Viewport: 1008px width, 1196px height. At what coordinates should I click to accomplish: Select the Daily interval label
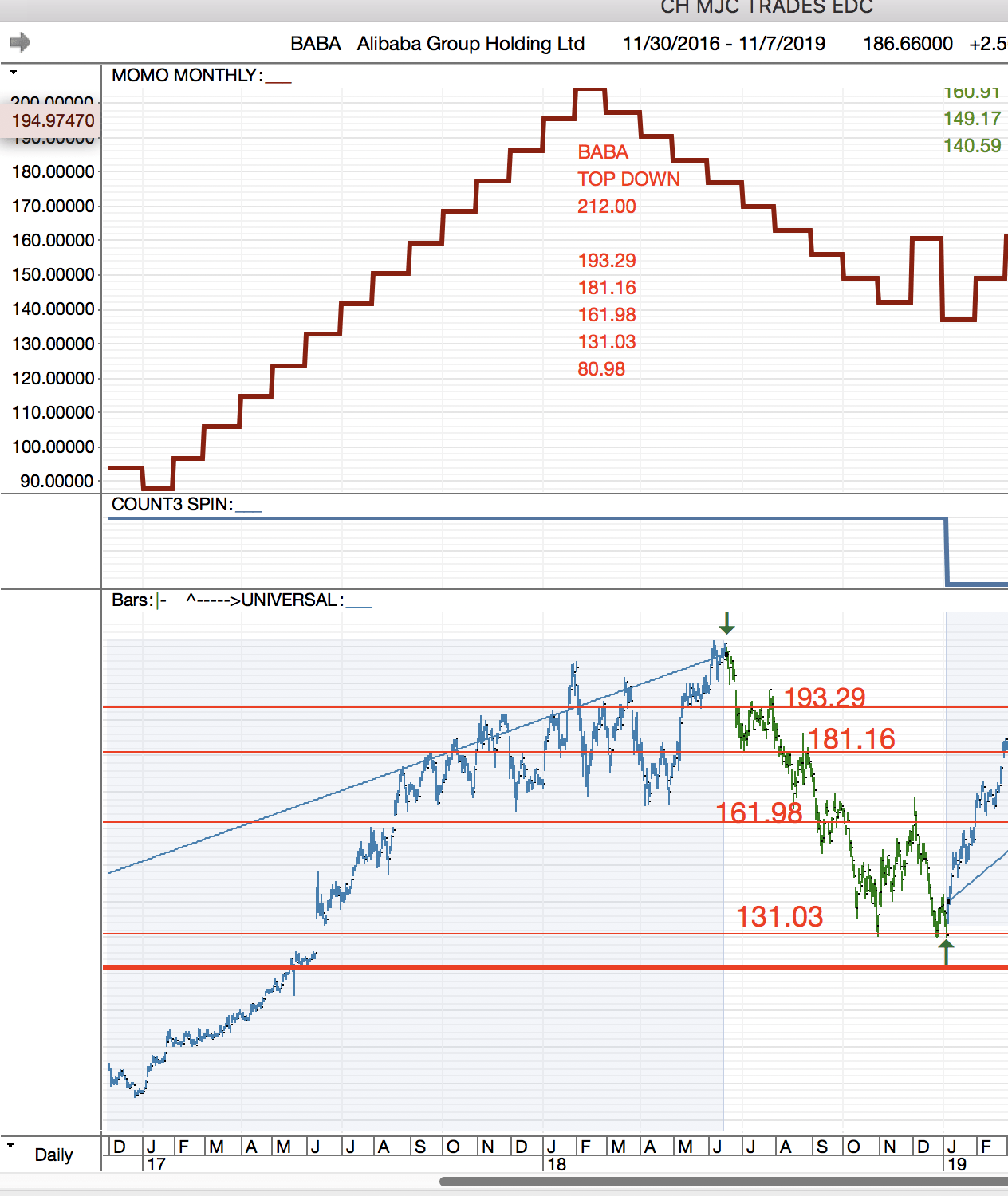tap(53, 1155)
